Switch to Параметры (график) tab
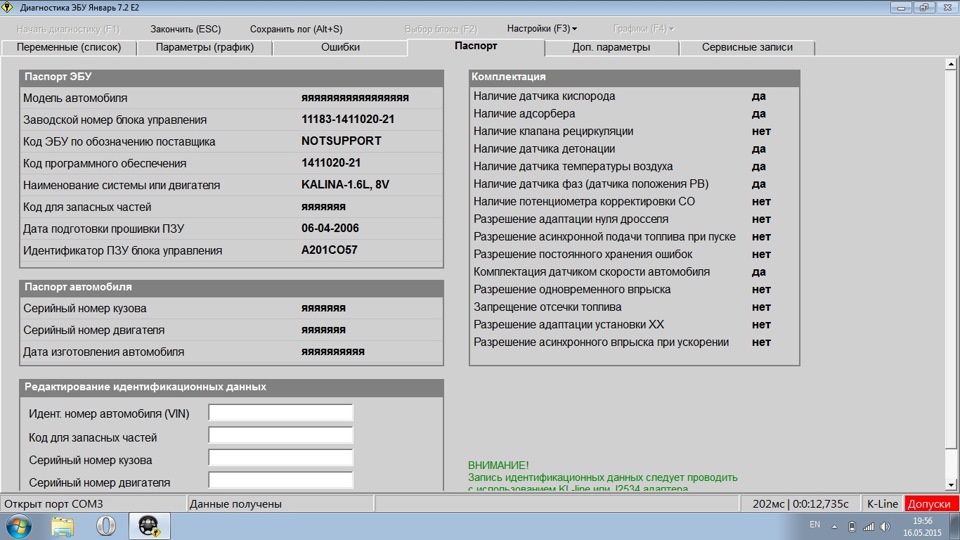Screen dimensions: 960x540 [204, 47]
